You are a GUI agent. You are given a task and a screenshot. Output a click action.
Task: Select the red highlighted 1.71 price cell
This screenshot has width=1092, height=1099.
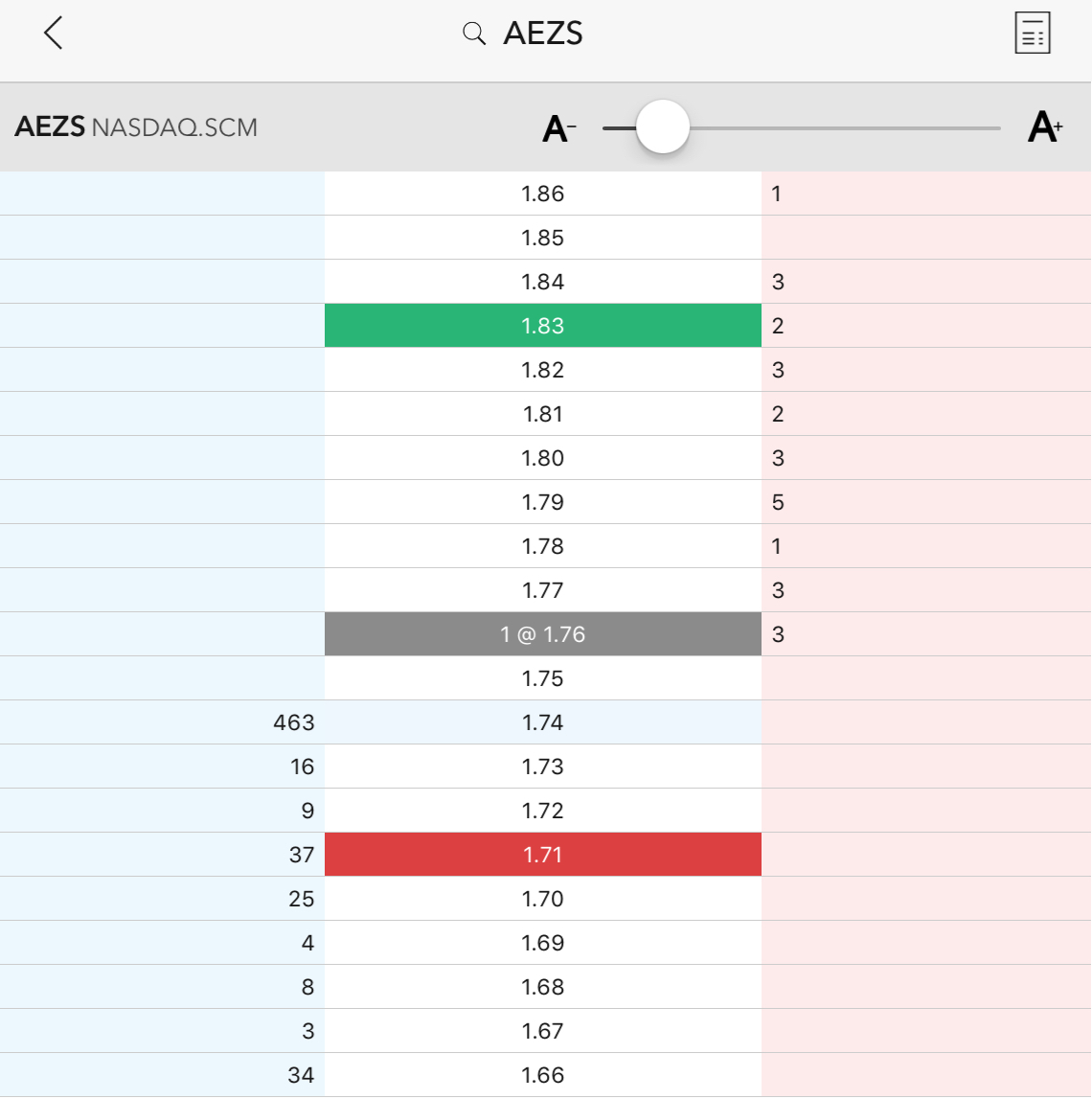[x=543, y=854]
